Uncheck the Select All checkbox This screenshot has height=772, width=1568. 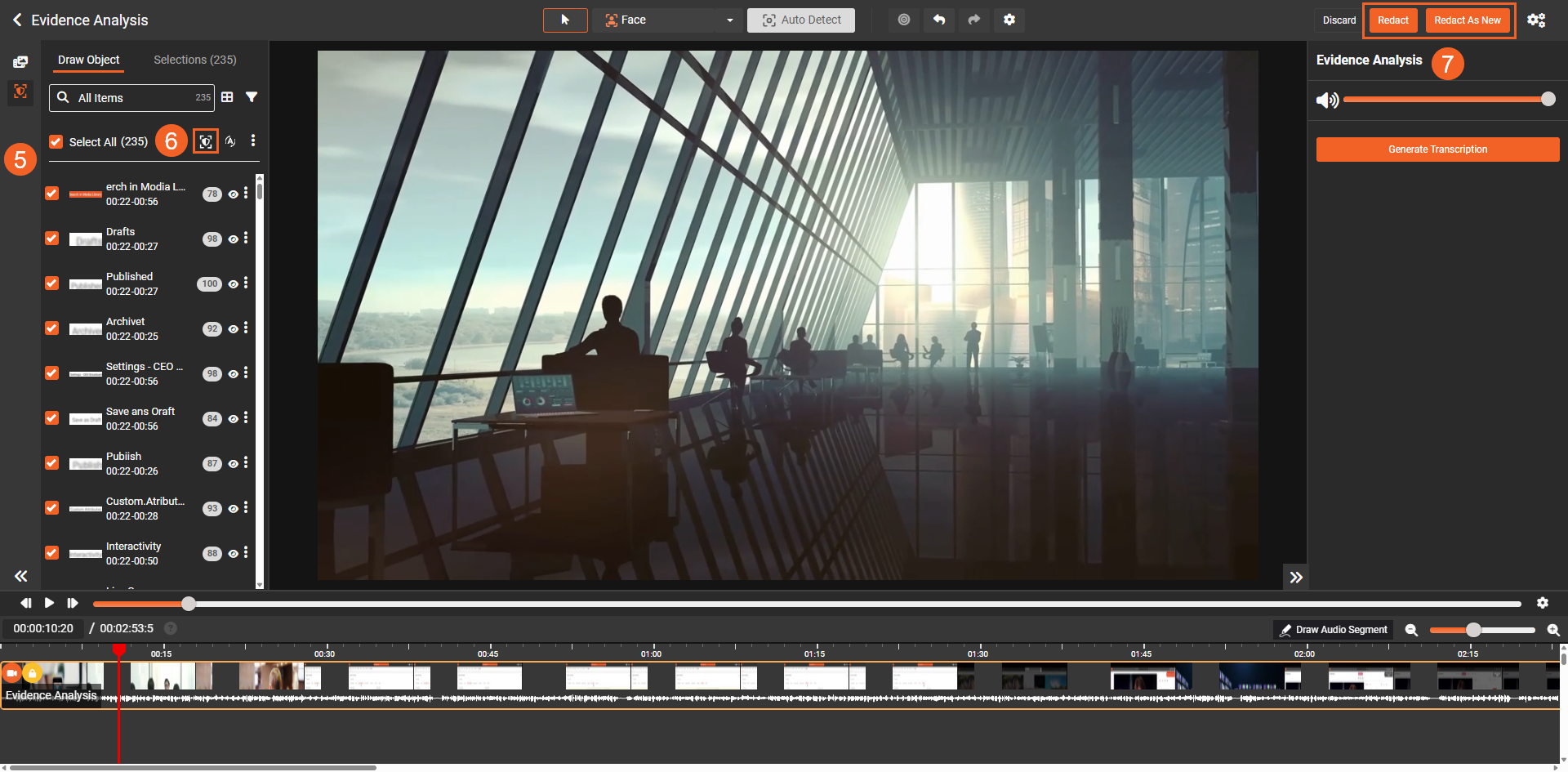pos(56,141)
